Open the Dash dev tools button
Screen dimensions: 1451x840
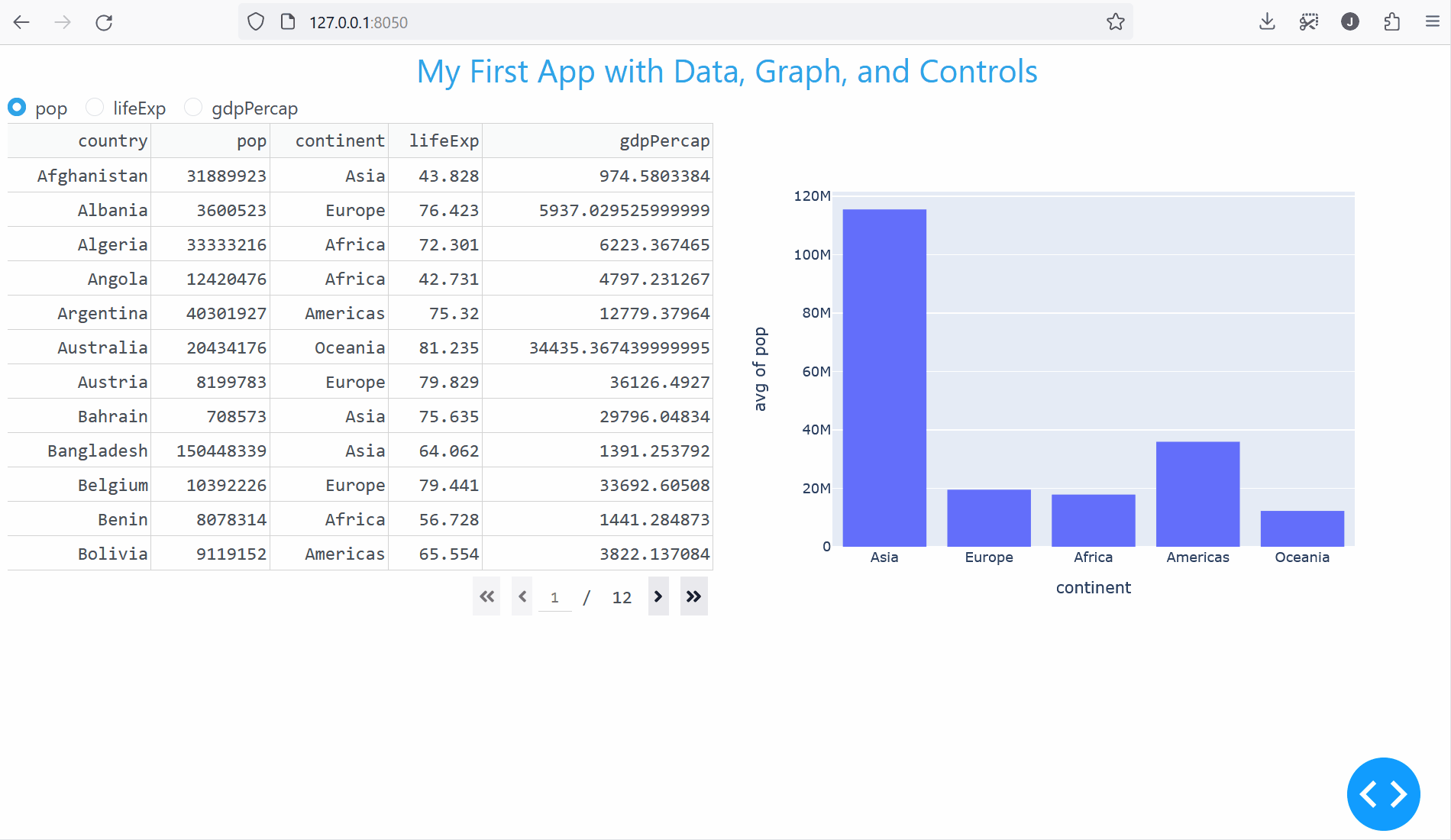point(1383,793)
